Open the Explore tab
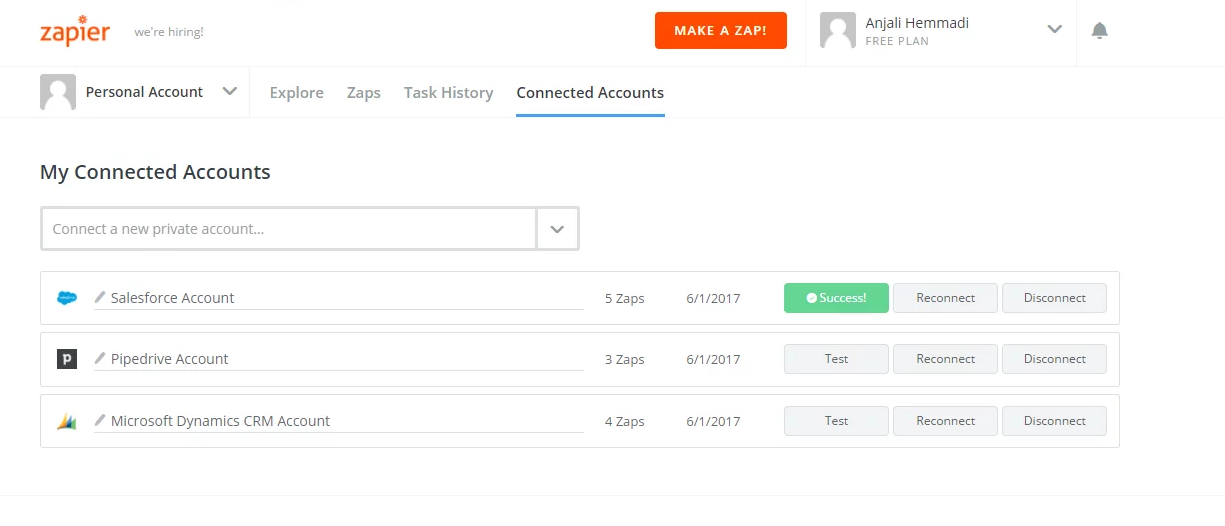This screenshot has height=526, width=1225. tap(297, 93)
